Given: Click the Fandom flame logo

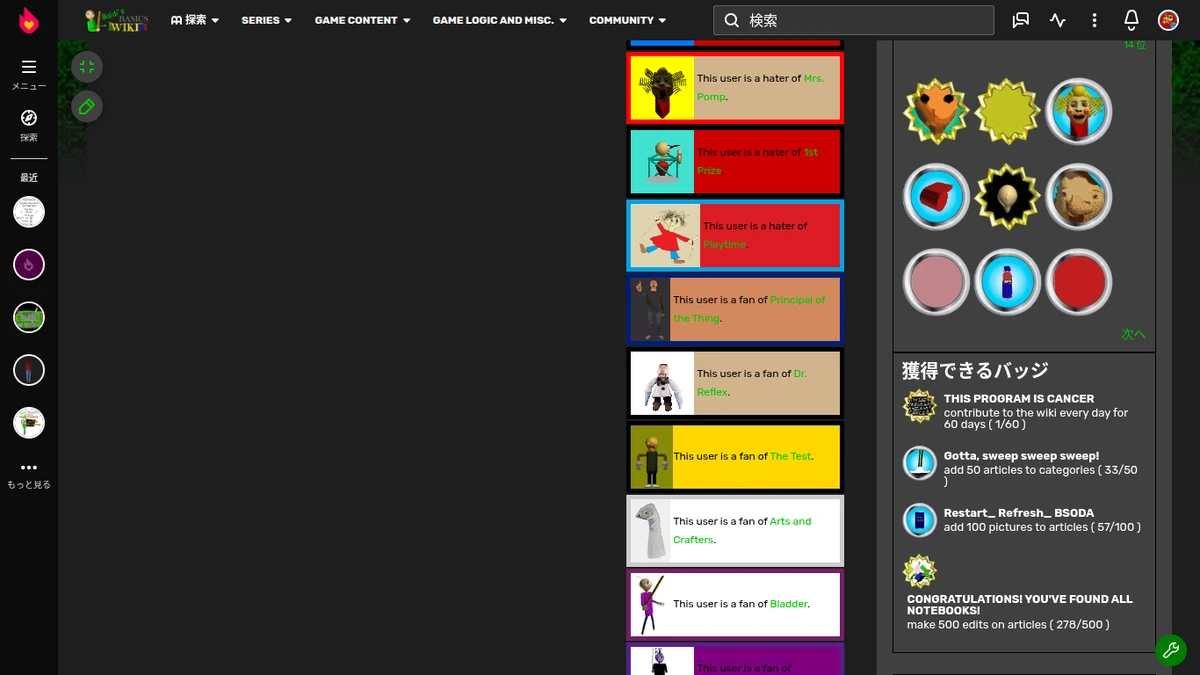Looking at the screenshot, I should 28,20.
